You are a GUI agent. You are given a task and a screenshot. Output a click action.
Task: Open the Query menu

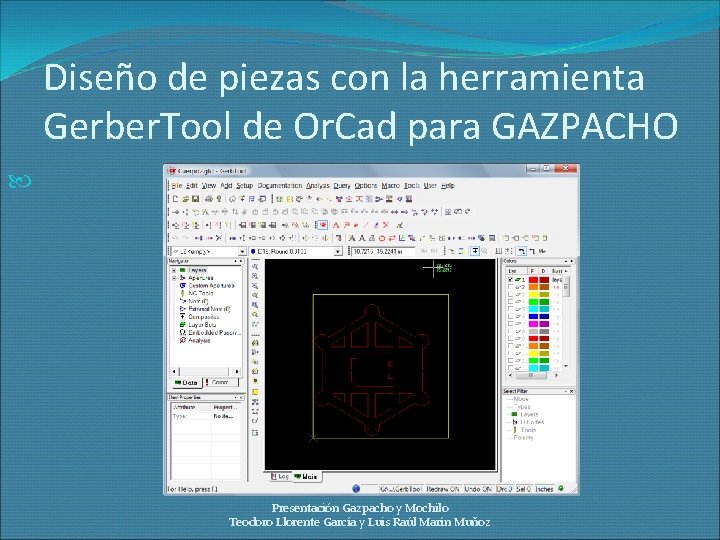342,186
